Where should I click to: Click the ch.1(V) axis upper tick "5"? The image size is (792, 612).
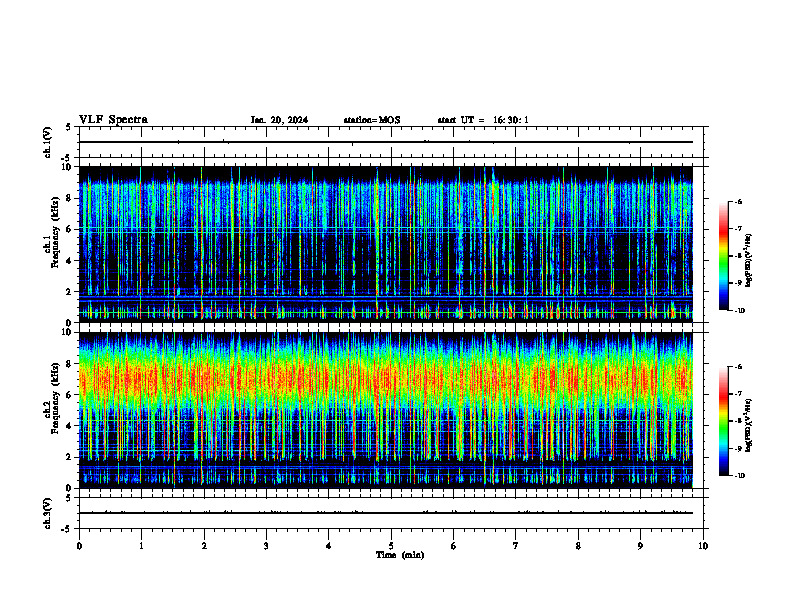tap(69, 127)
